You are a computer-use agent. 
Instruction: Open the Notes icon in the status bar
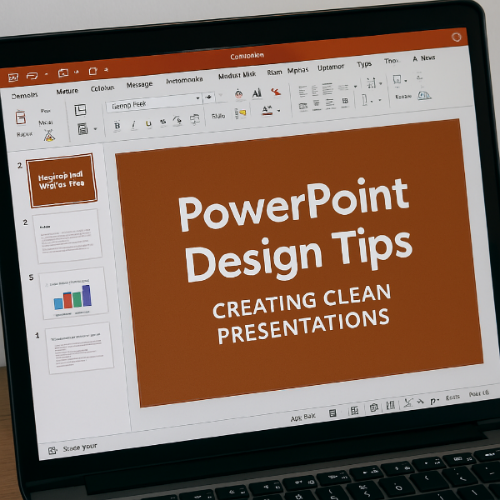tap(333, 414)
